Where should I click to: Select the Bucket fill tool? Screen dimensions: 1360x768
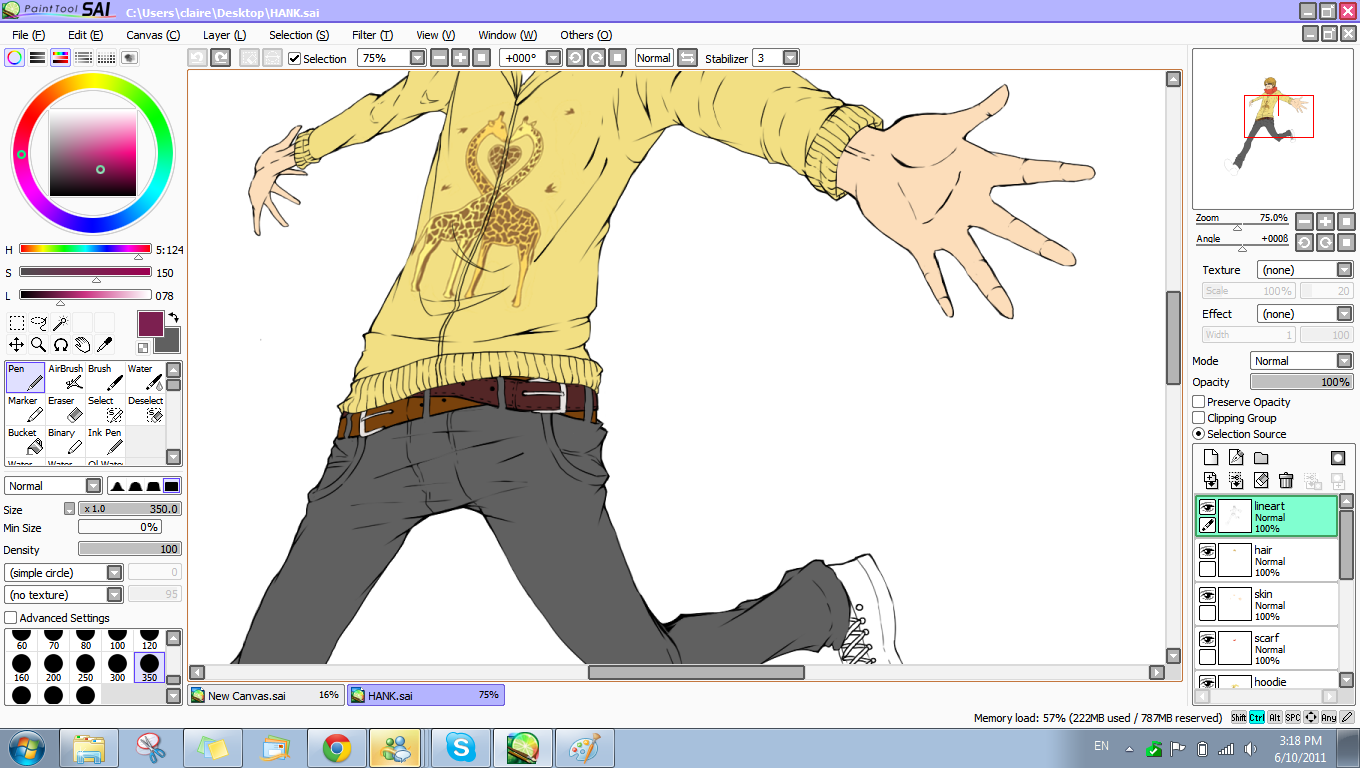click(25, 441)
